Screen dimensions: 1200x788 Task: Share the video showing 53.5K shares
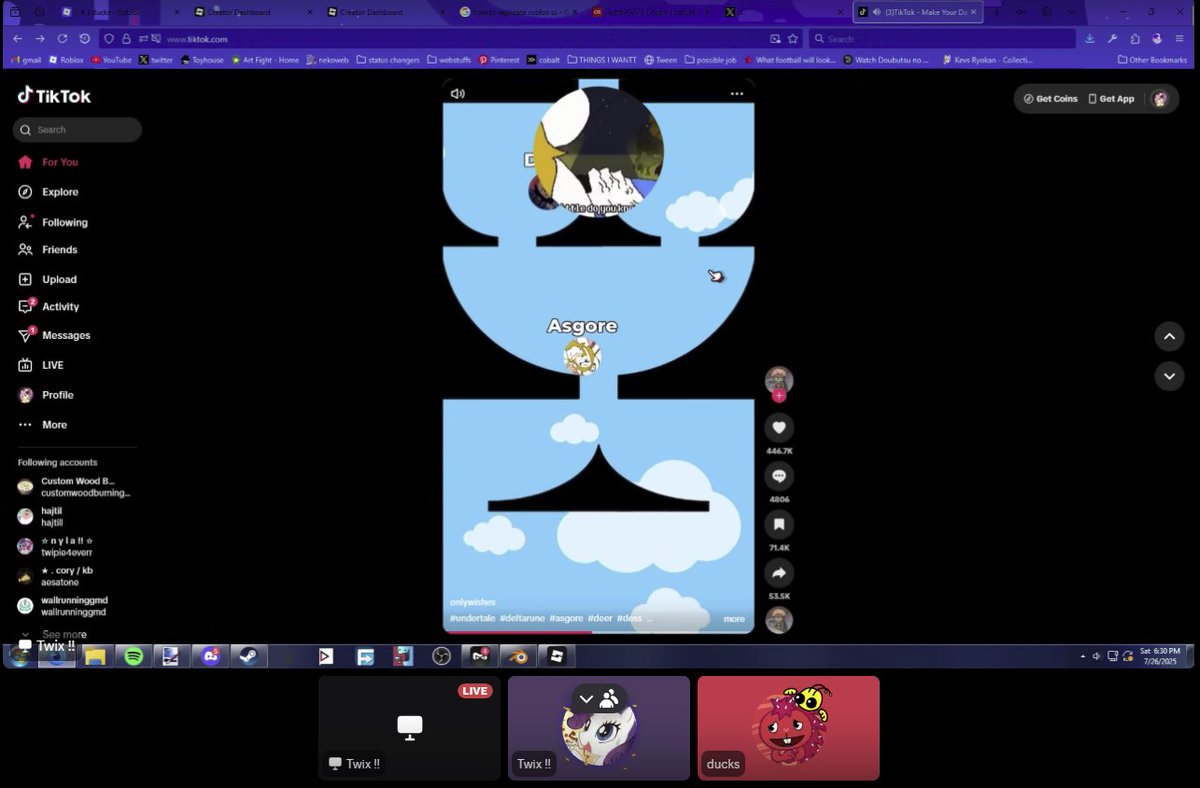(779, 573)
